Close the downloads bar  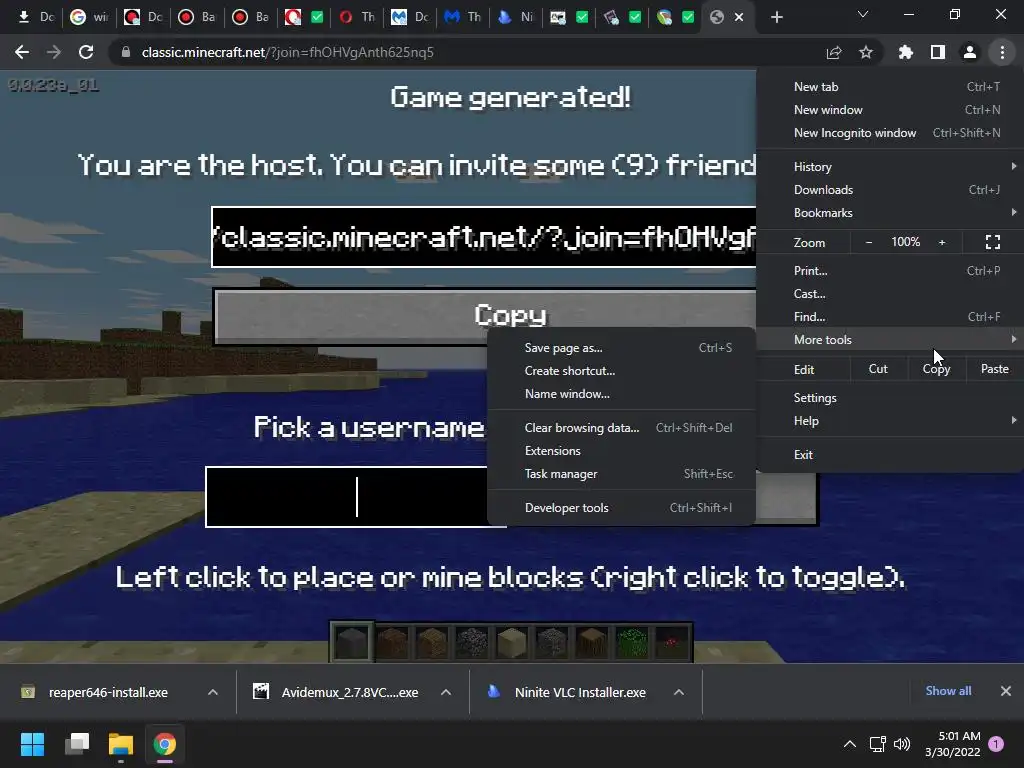point(1006,691)
